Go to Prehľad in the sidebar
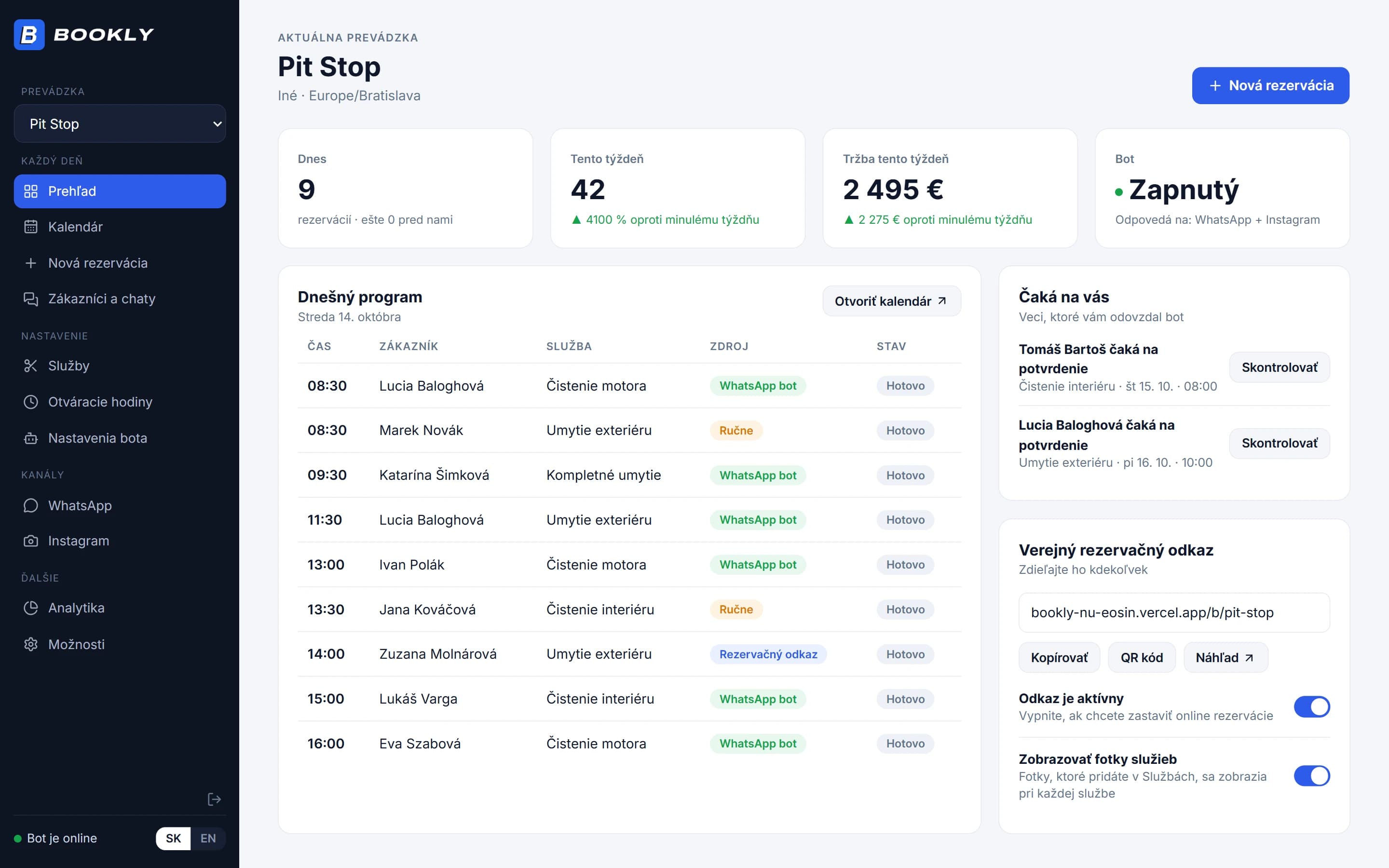 pos(120,191)
